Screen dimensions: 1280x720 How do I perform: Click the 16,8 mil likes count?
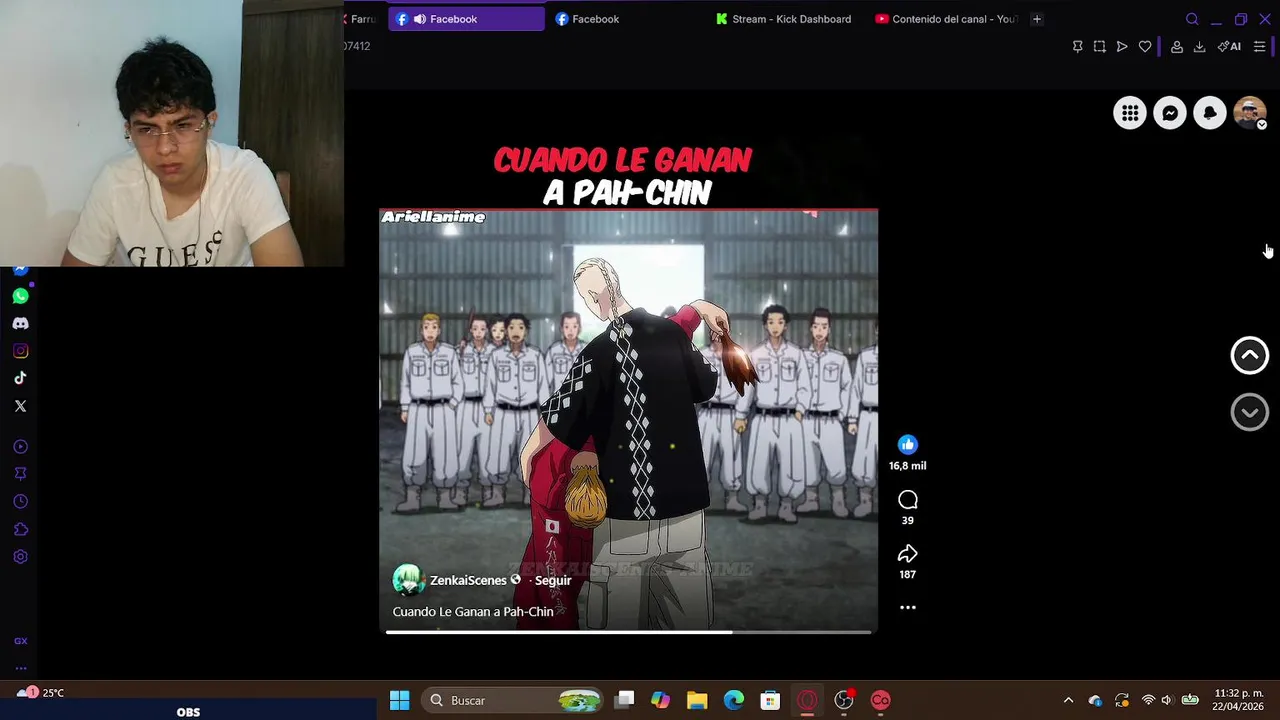click(907, 466)
